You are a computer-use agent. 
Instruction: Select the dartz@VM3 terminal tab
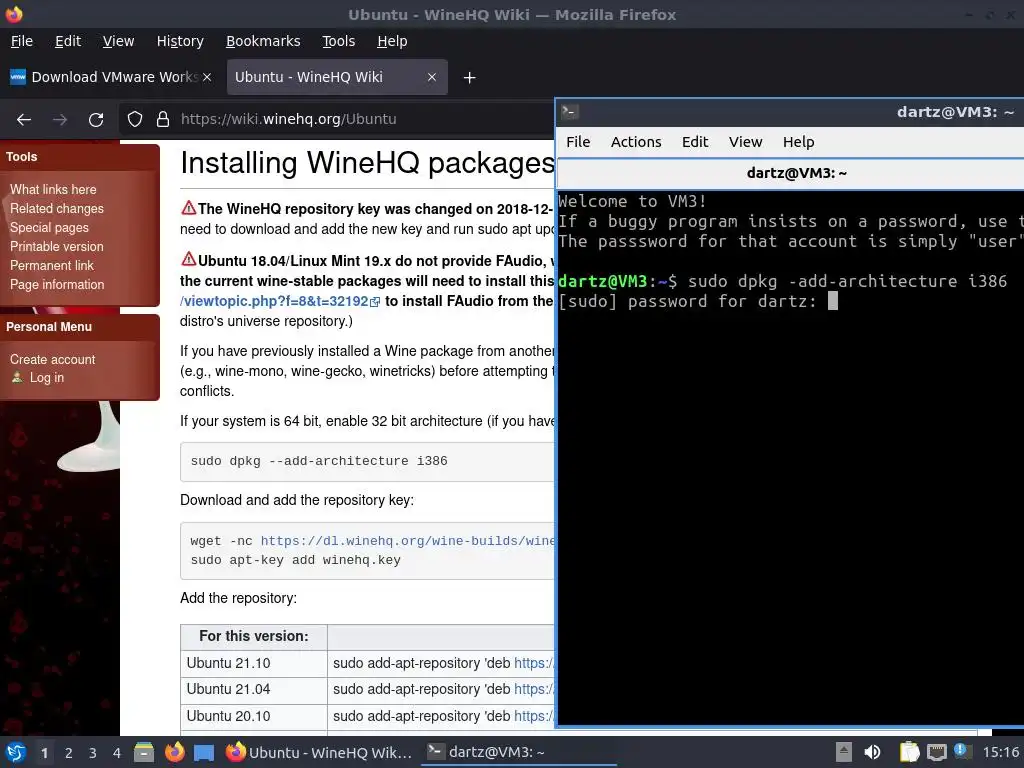pos(796,173)
